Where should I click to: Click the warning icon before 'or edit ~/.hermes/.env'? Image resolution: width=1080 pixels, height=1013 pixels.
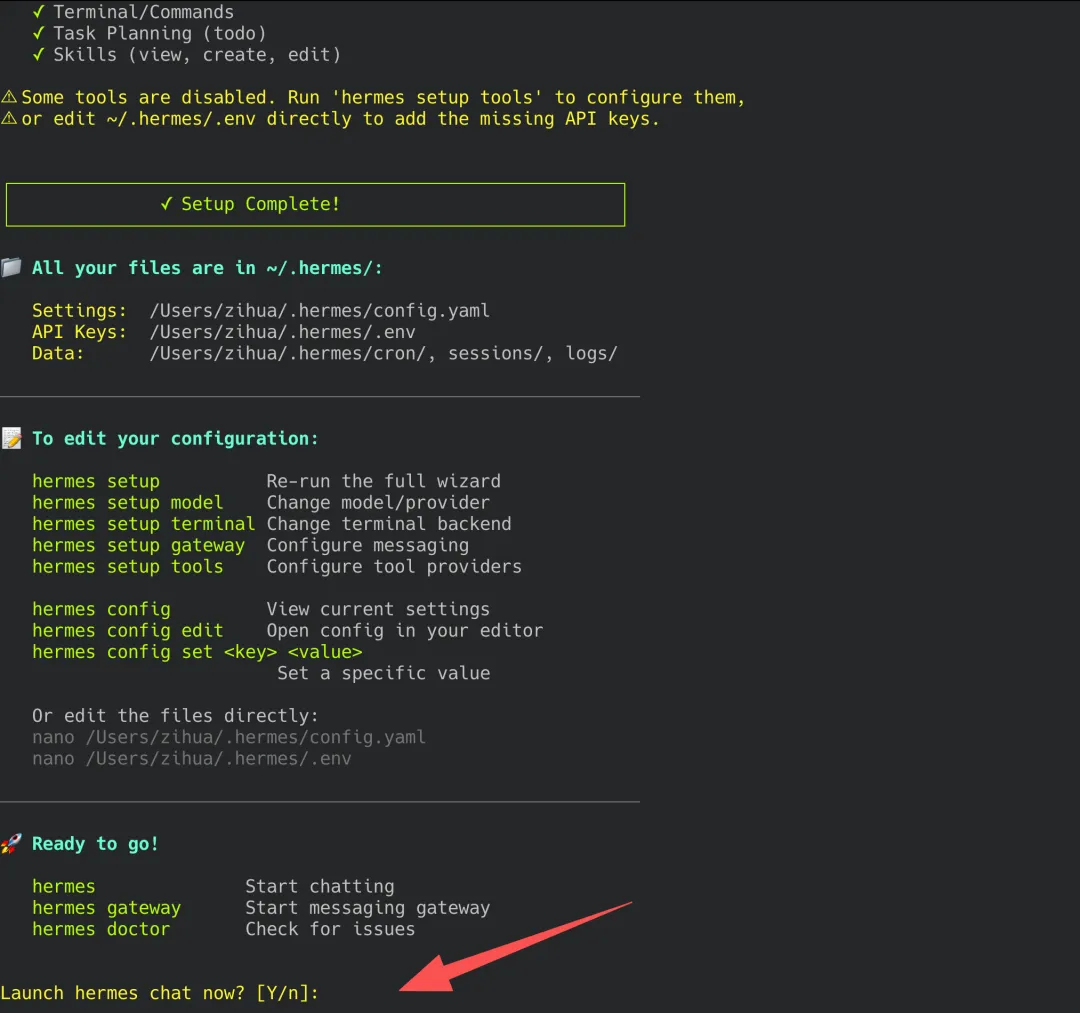click(9, 118)
